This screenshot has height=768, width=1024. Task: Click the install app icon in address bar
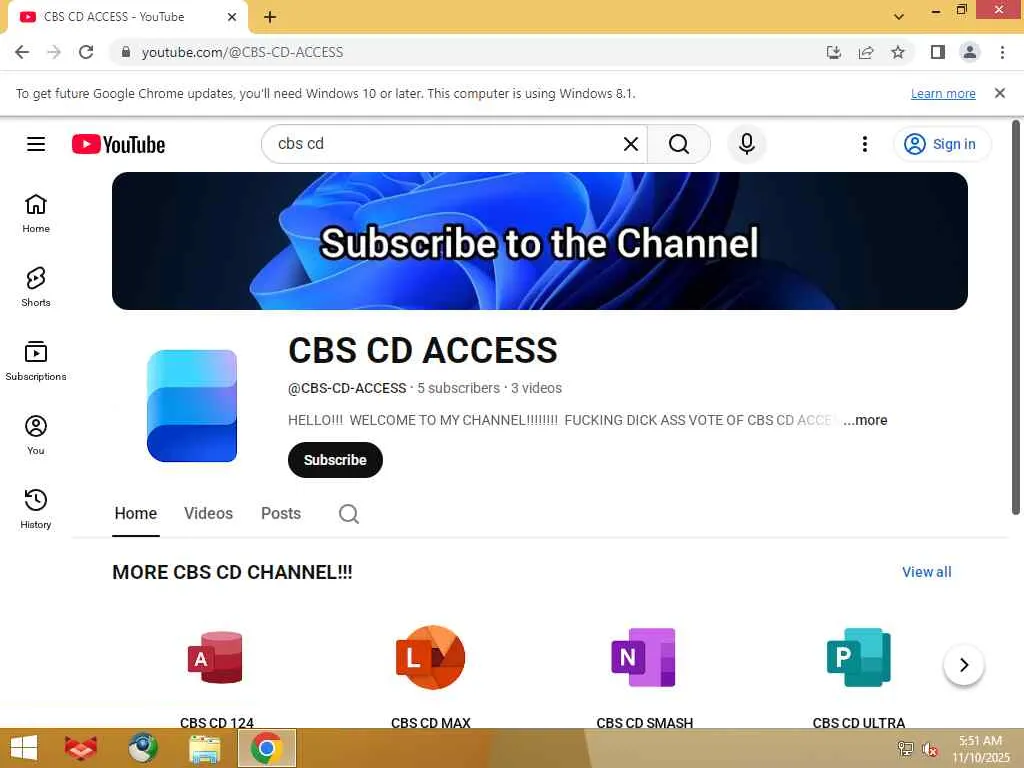click(x=834, y=52)
